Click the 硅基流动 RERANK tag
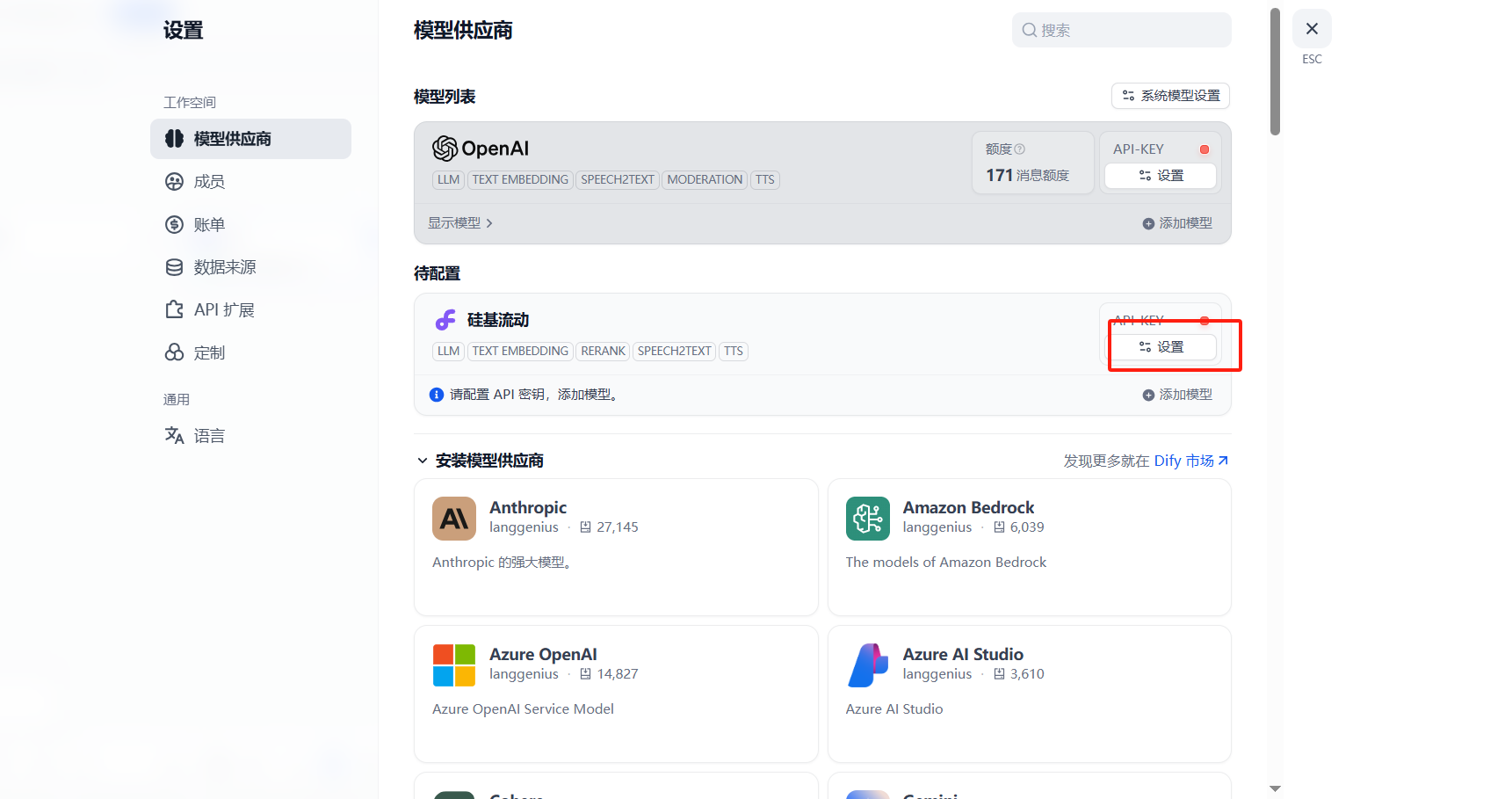This screenshot has width=1512, height=799. point(604,352)
